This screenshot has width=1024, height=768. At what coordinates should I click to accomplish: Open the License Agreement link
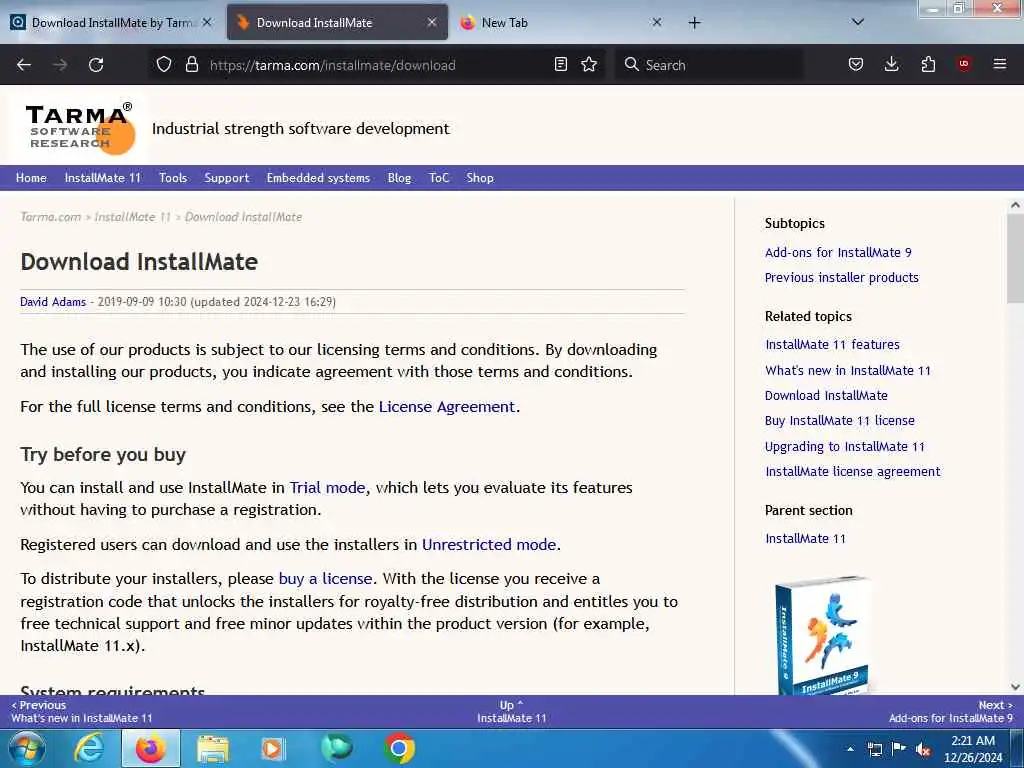pyautogui.click(x=447, y=407)
